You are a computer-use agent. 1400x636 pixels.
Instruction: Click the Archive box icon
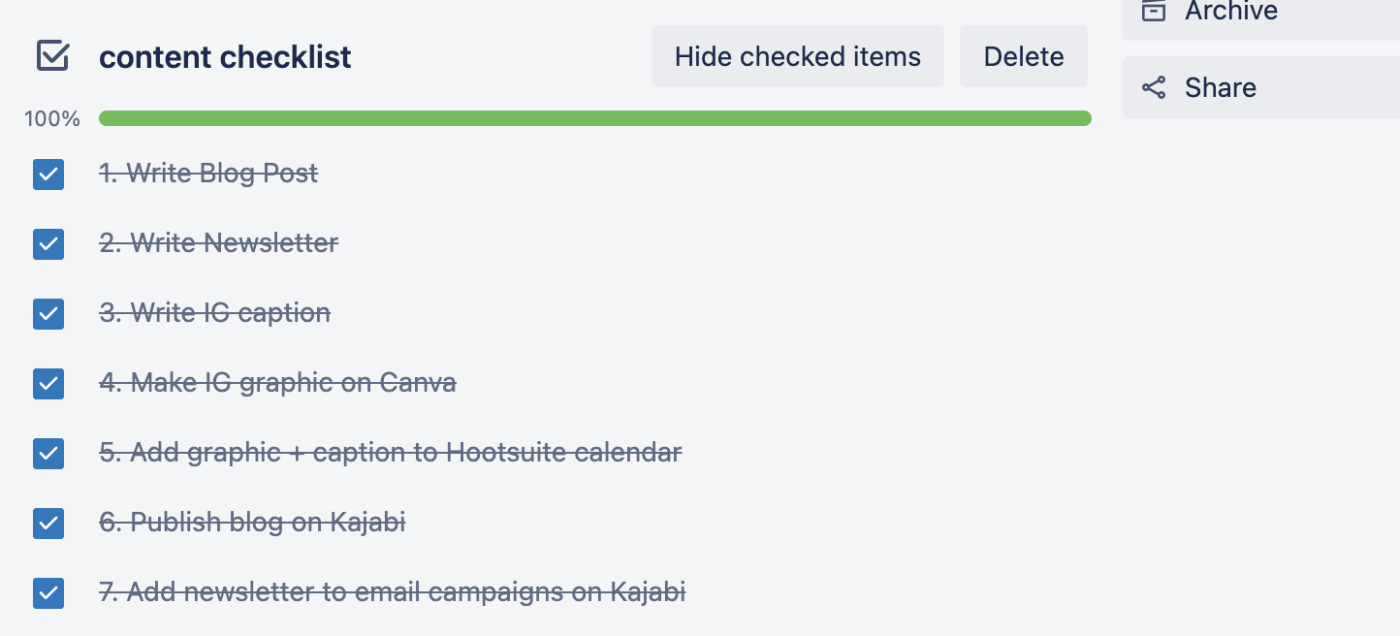(x=1154, y=11)
